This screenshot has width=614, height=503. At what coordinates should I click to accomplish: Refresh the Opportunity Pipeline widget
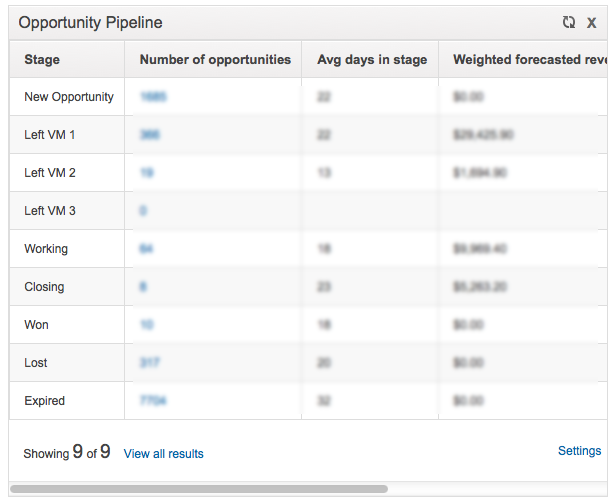point(569,22)
